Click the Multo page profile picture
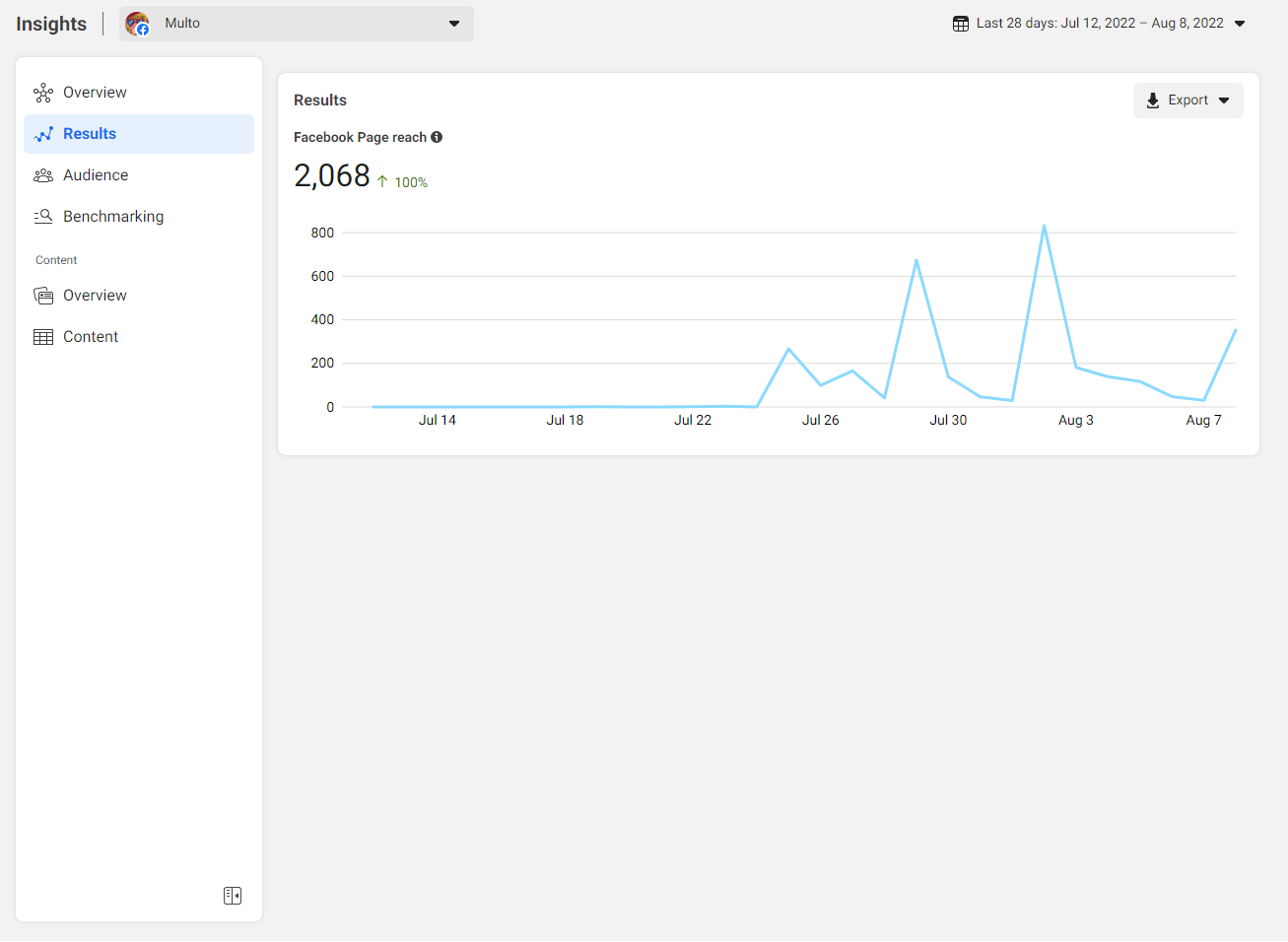The height and width of the screenshot is (942, 1288). (x=137, y=24)
